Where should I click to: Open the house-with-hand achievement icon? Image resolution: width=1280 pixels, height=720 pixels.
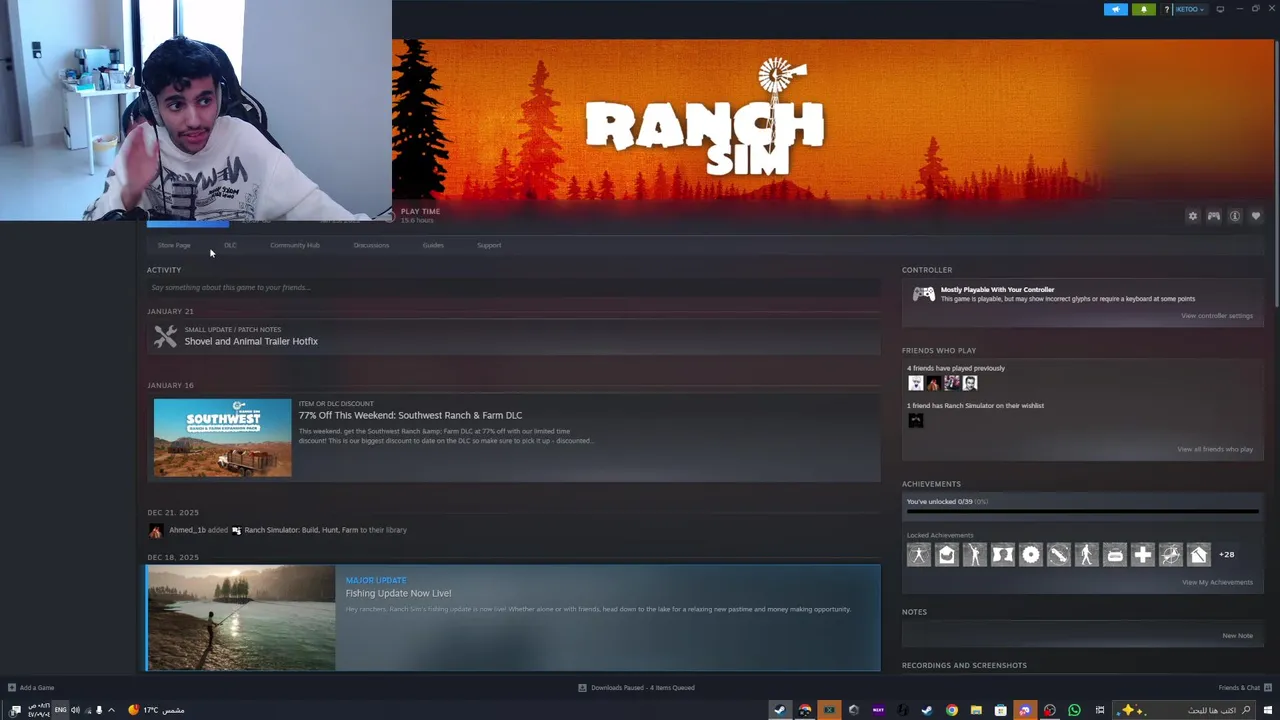[946, 554]
